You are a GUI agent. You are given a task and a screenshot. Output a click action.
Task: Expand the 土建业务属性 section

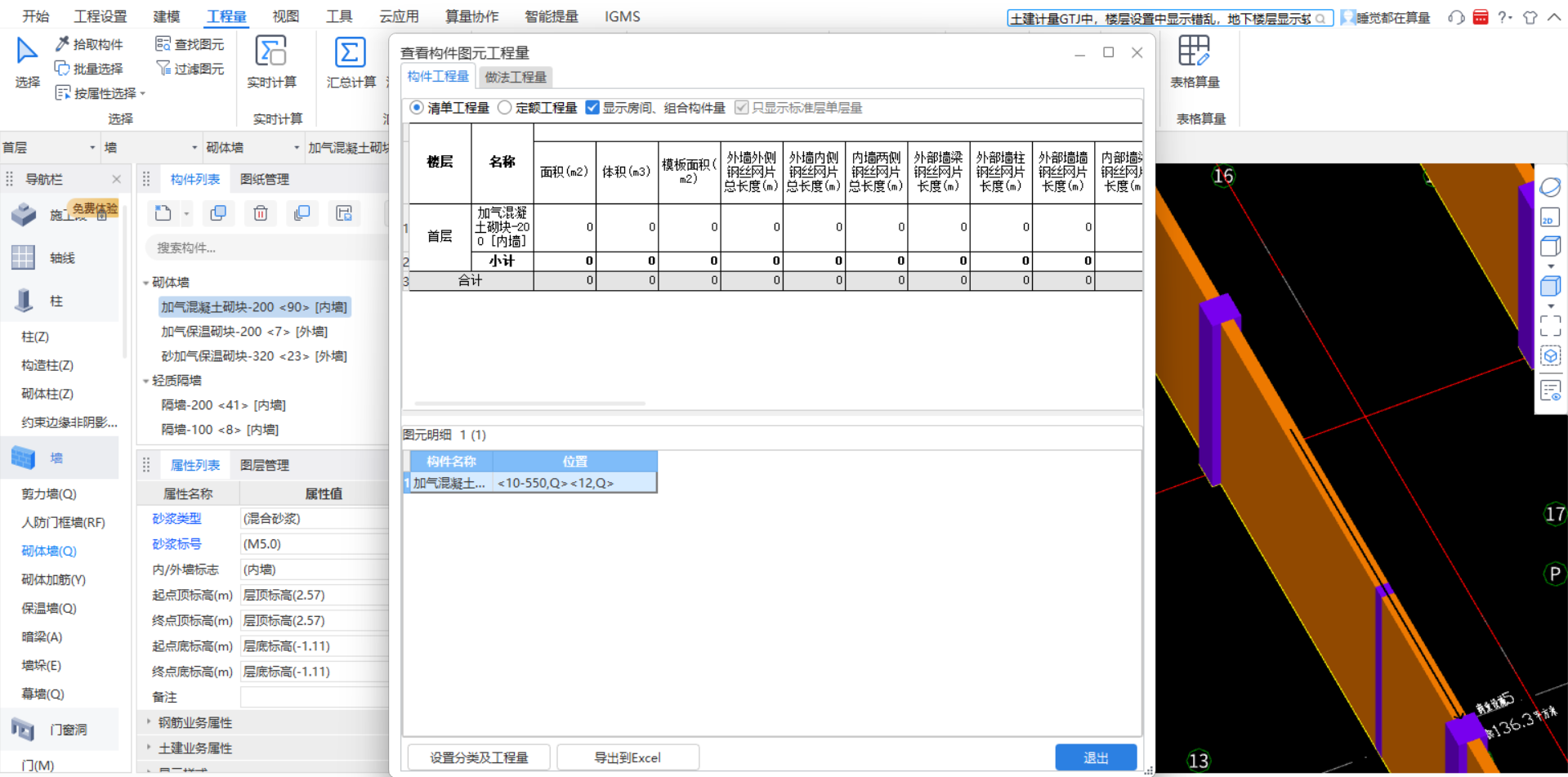click(148, 748)
